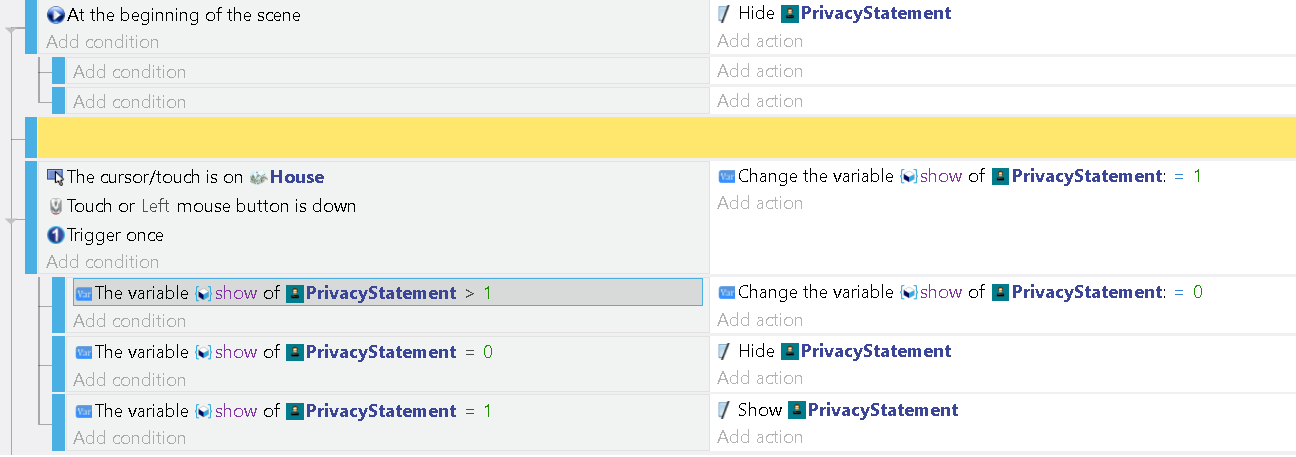Click 'Add action' under the first 'Hide PrivacyStatement'
Viewport: 1296px width, 457px height.
coord(760,41)
